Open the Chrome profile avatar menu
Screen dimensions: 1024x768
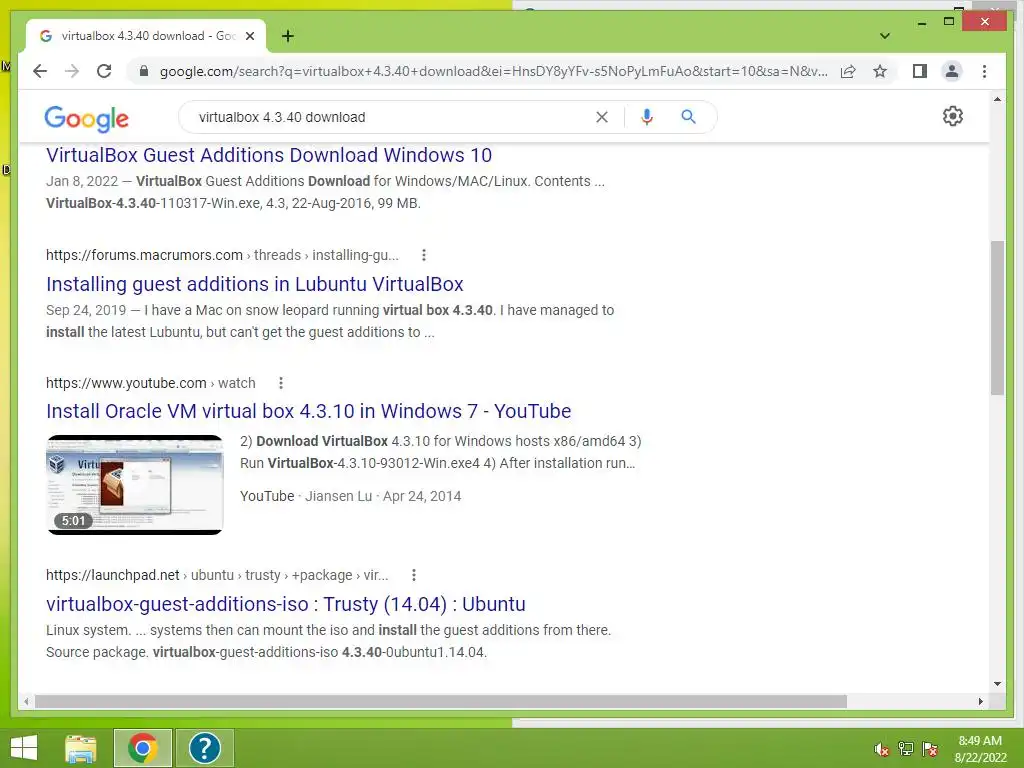tap(952, 71)
